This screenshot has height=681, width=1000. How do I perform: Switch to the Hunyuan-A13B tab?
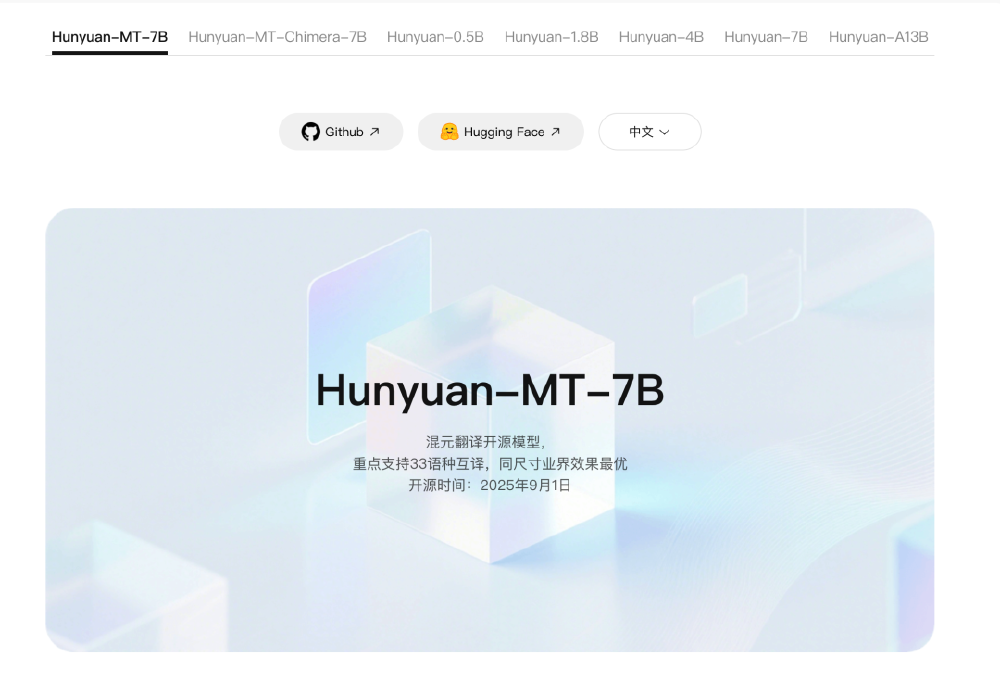tap(877, 36)
